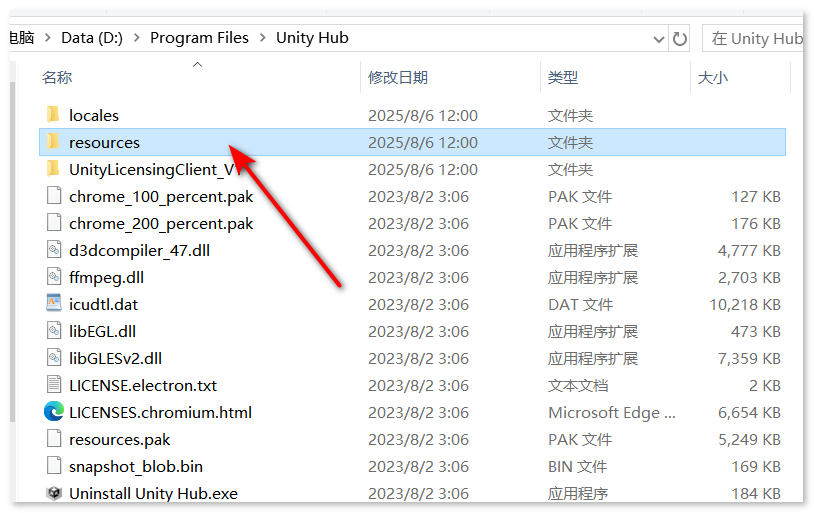Click the BIN 文件 type cell
Screen dimensions: 814x513
tap(577, 466)
